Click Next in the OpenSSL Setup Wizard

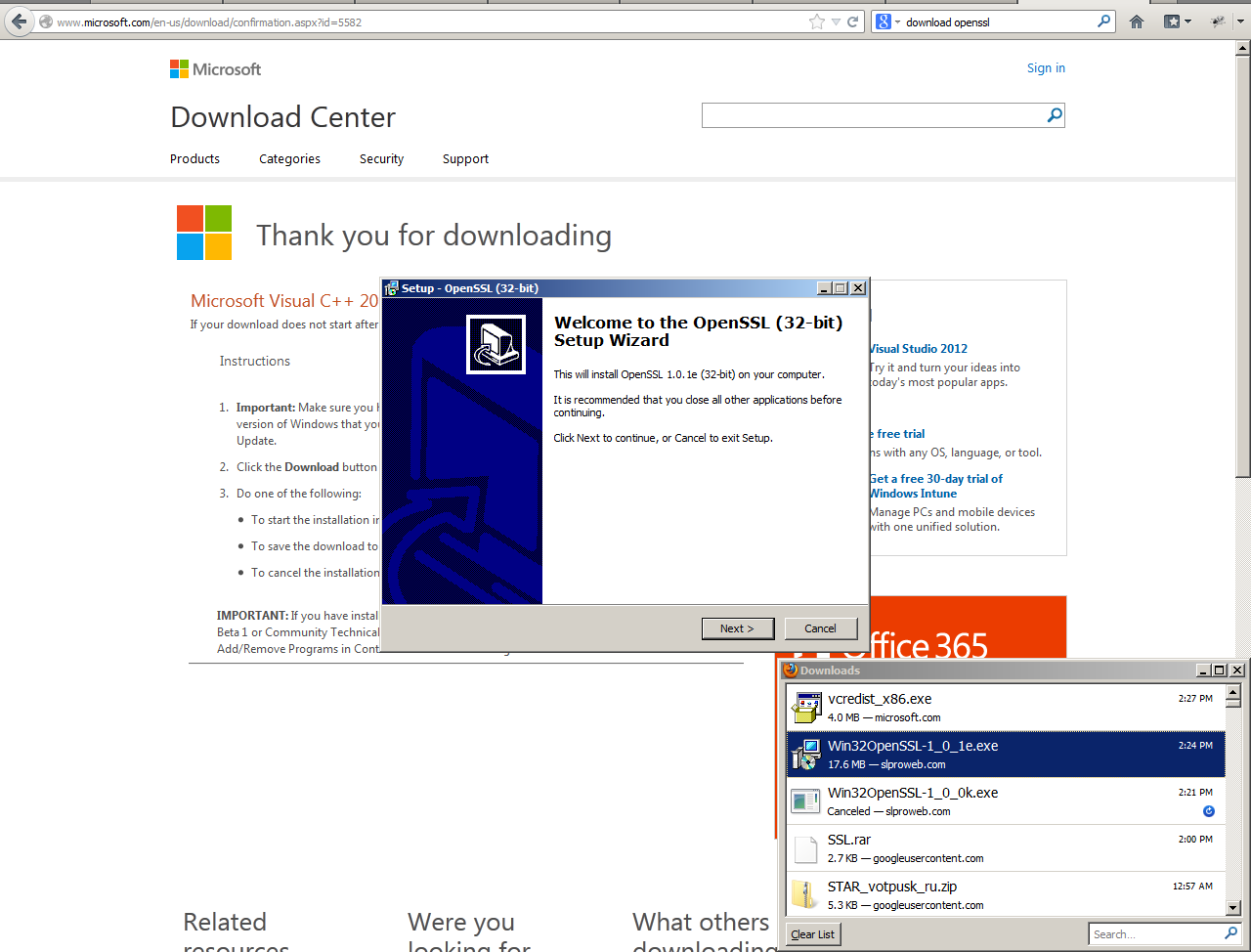[738, 628]
